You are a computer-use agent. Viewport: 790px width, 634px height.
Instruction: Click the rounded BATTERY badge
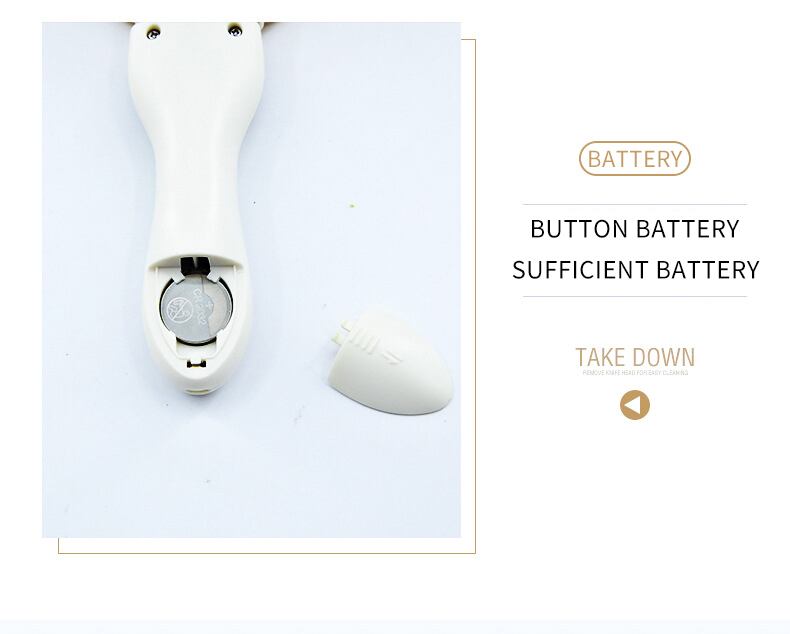634,159
